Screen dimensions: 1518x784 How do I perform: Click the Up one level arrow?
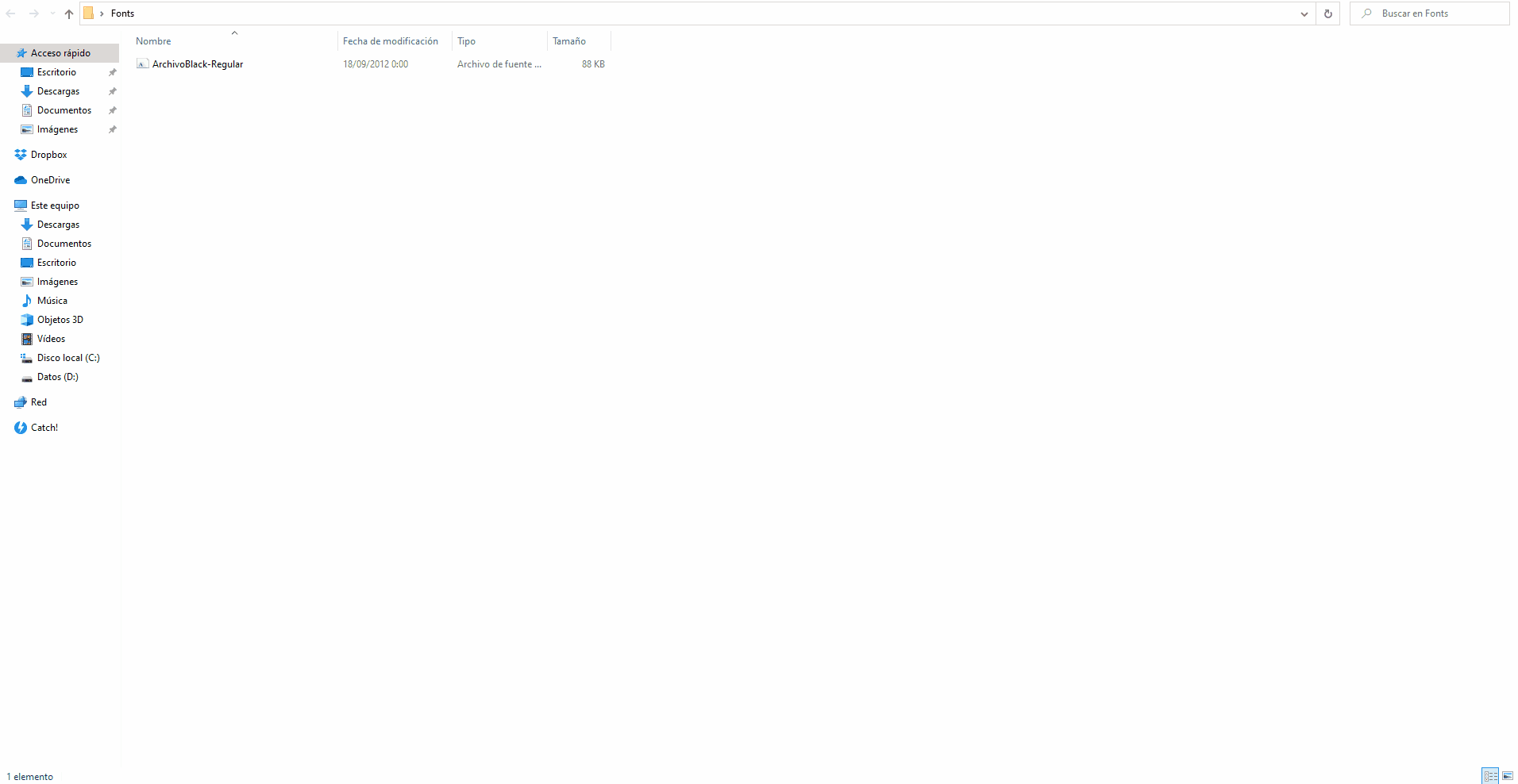(69, 13)
